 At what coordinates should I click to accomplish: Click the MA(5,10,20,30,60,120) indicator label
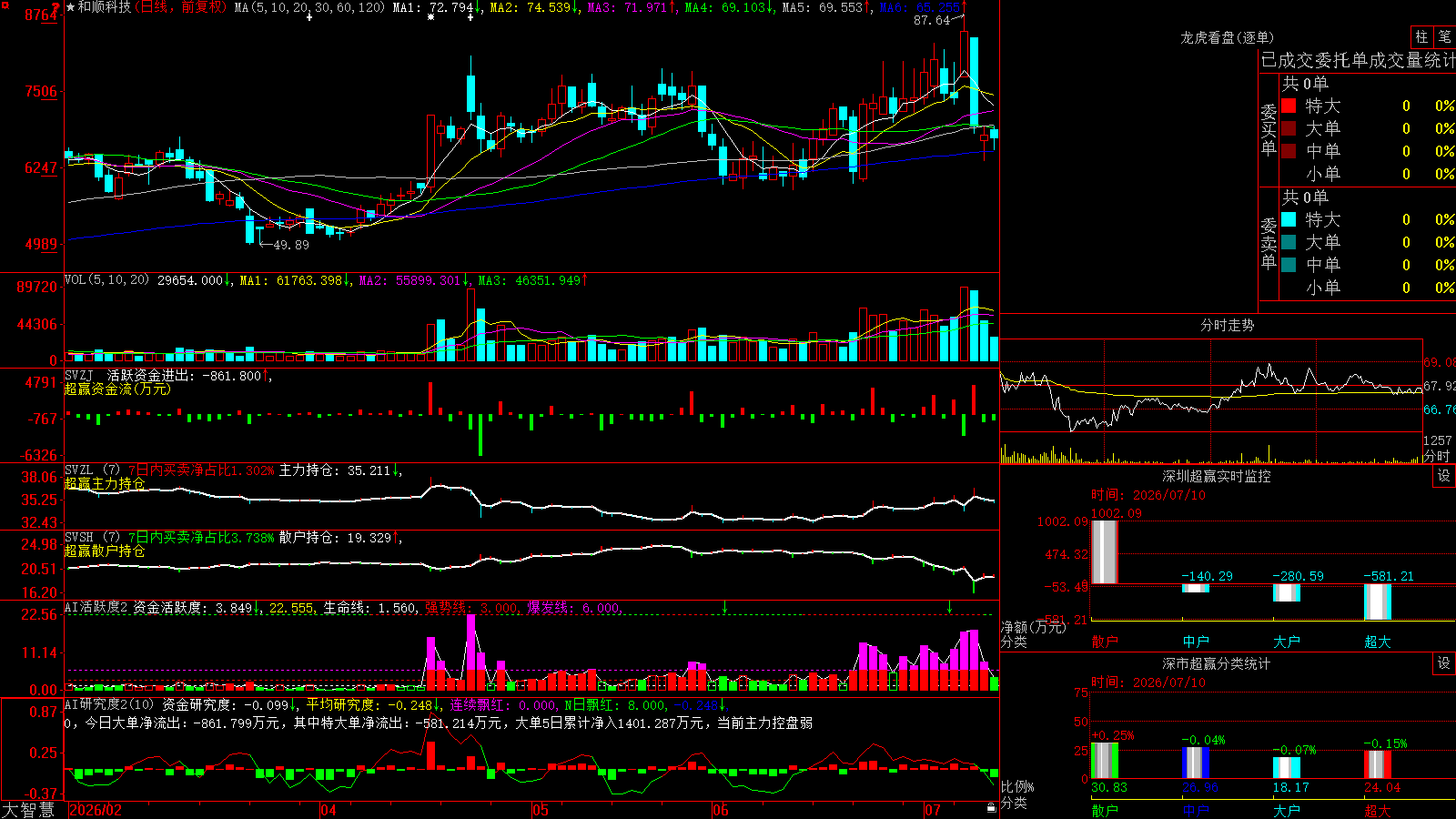309,7
